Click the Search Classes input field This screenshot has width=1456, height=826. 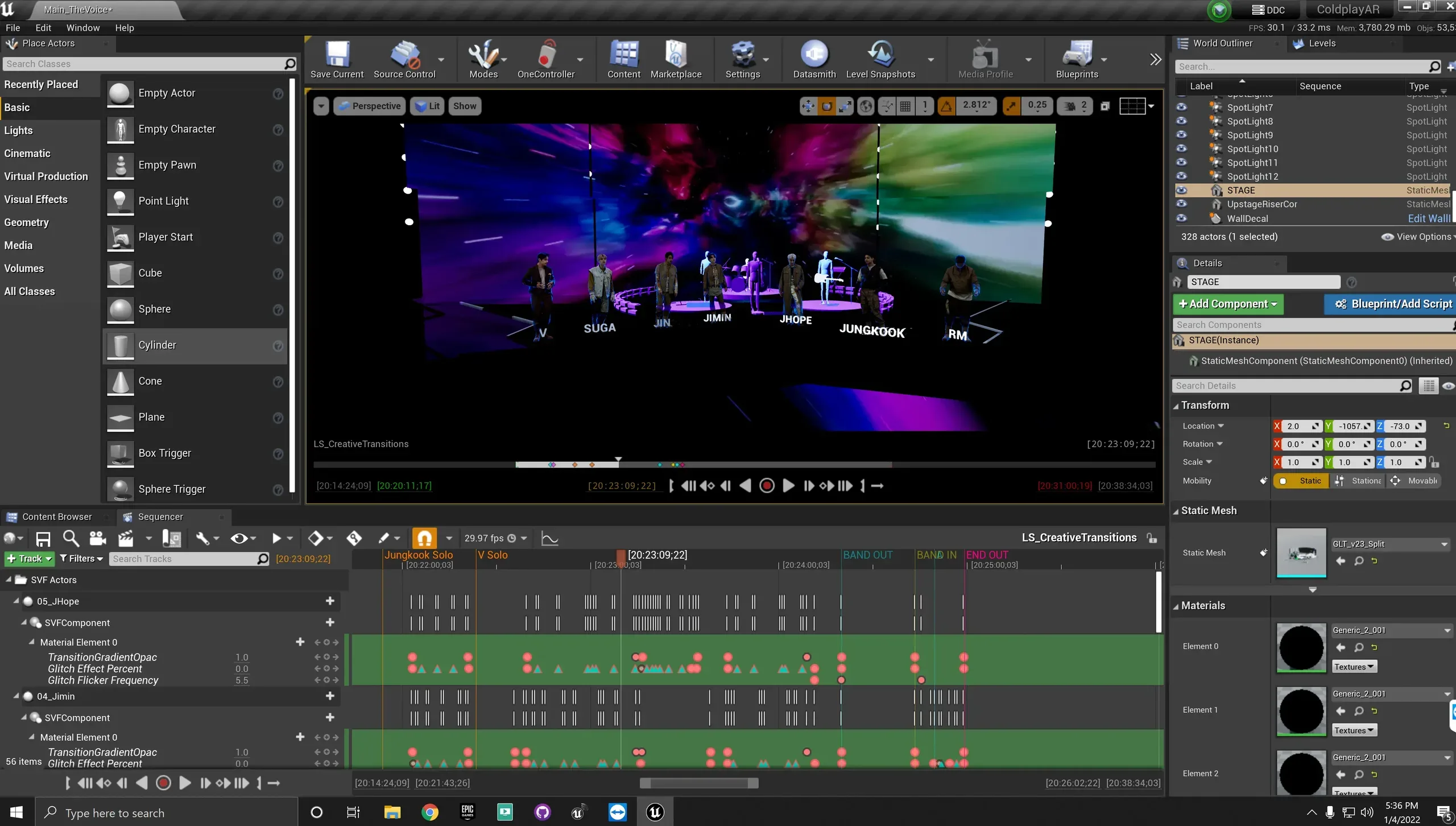(149, 64)
